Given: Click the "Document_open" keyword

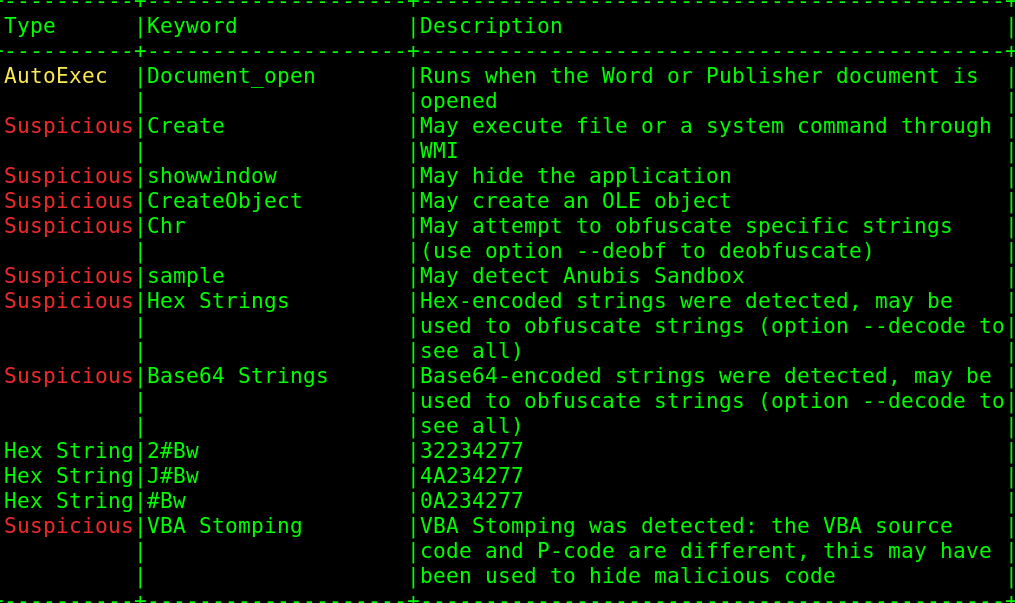Looking at the screenshot, I should point(231,77).
